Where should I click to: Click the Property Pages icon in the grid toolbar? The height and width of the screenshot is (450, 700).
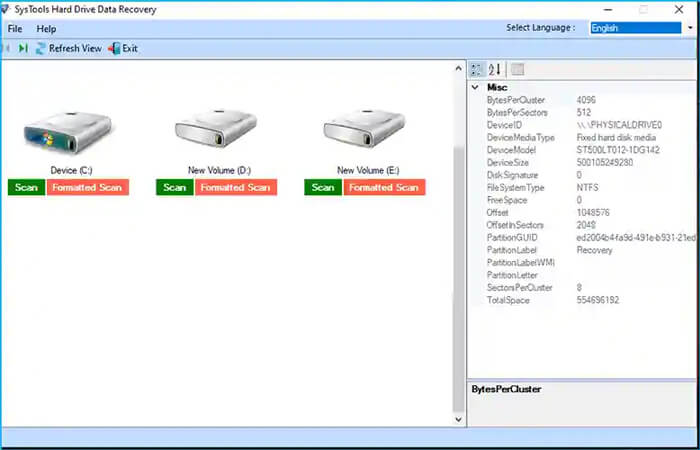pos(517,70)
